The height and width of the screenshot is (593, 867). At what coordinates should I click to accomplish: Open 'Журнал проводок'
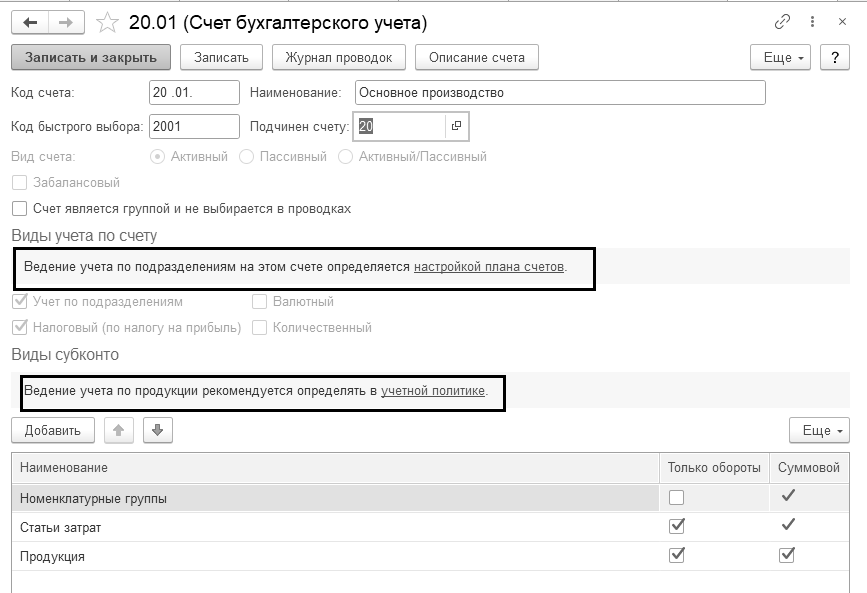coord(338,57)
